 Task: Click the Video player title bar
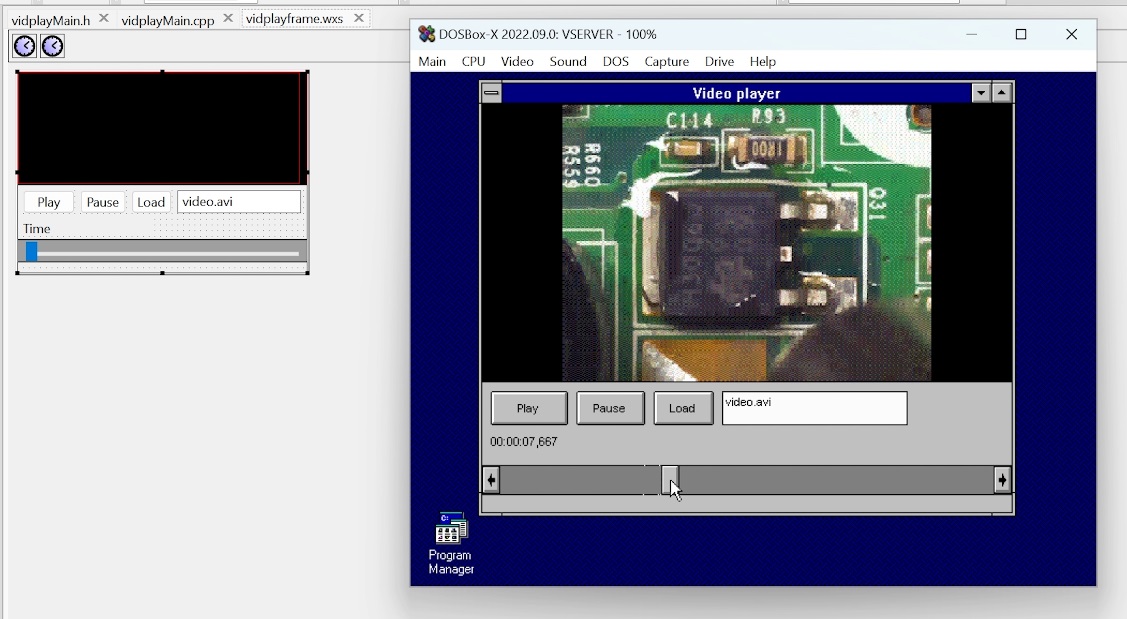736,93
